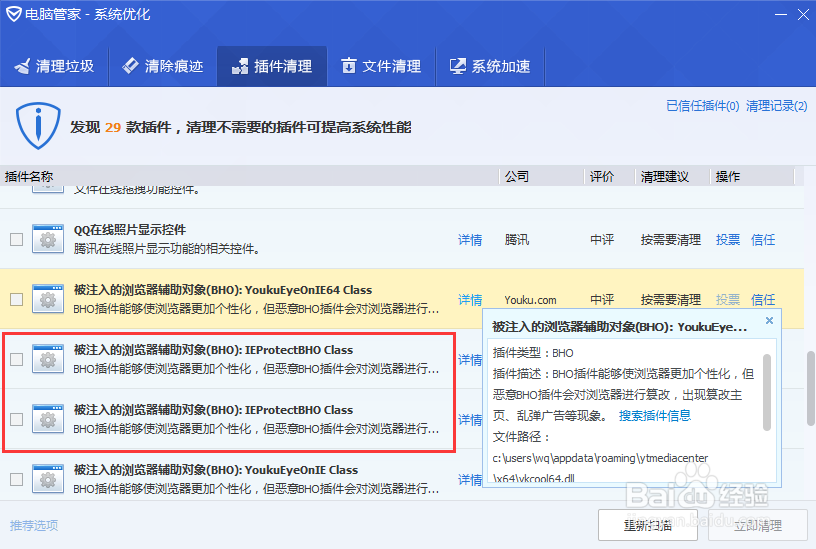Open 已信任插件(0) list
Image resolution: width=816 pixels, height=549 pixels.
pos(703,106)
